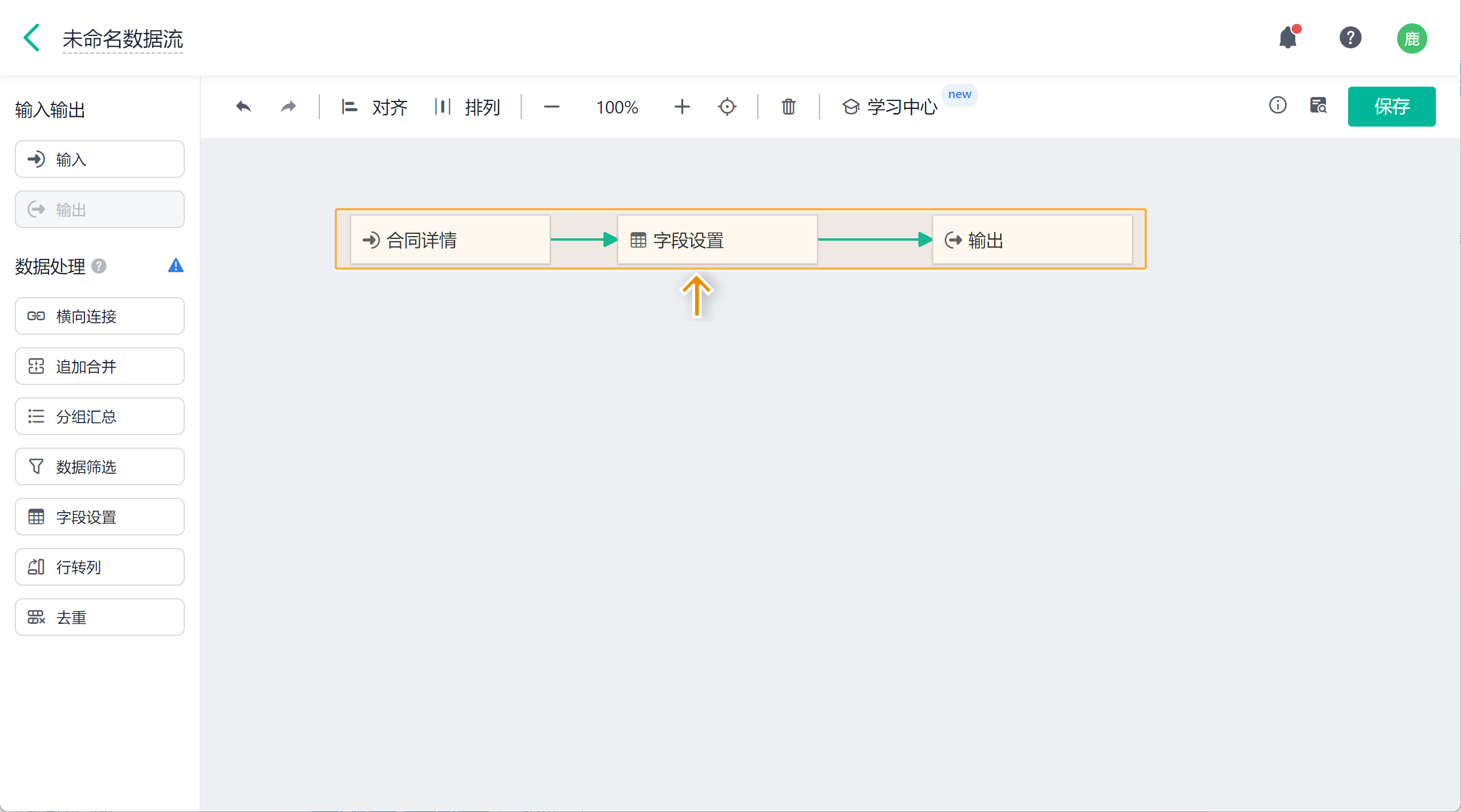Zoom out with the minus button

(551, 107)
